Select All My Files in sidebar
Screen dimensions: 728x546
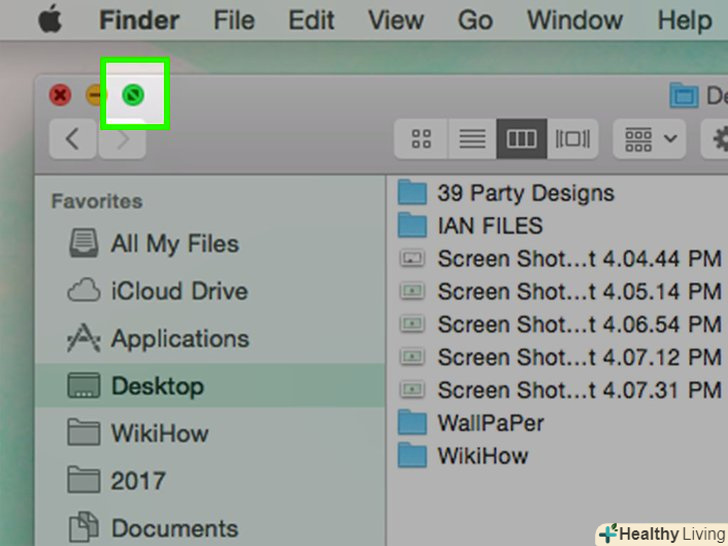(174, 244)
